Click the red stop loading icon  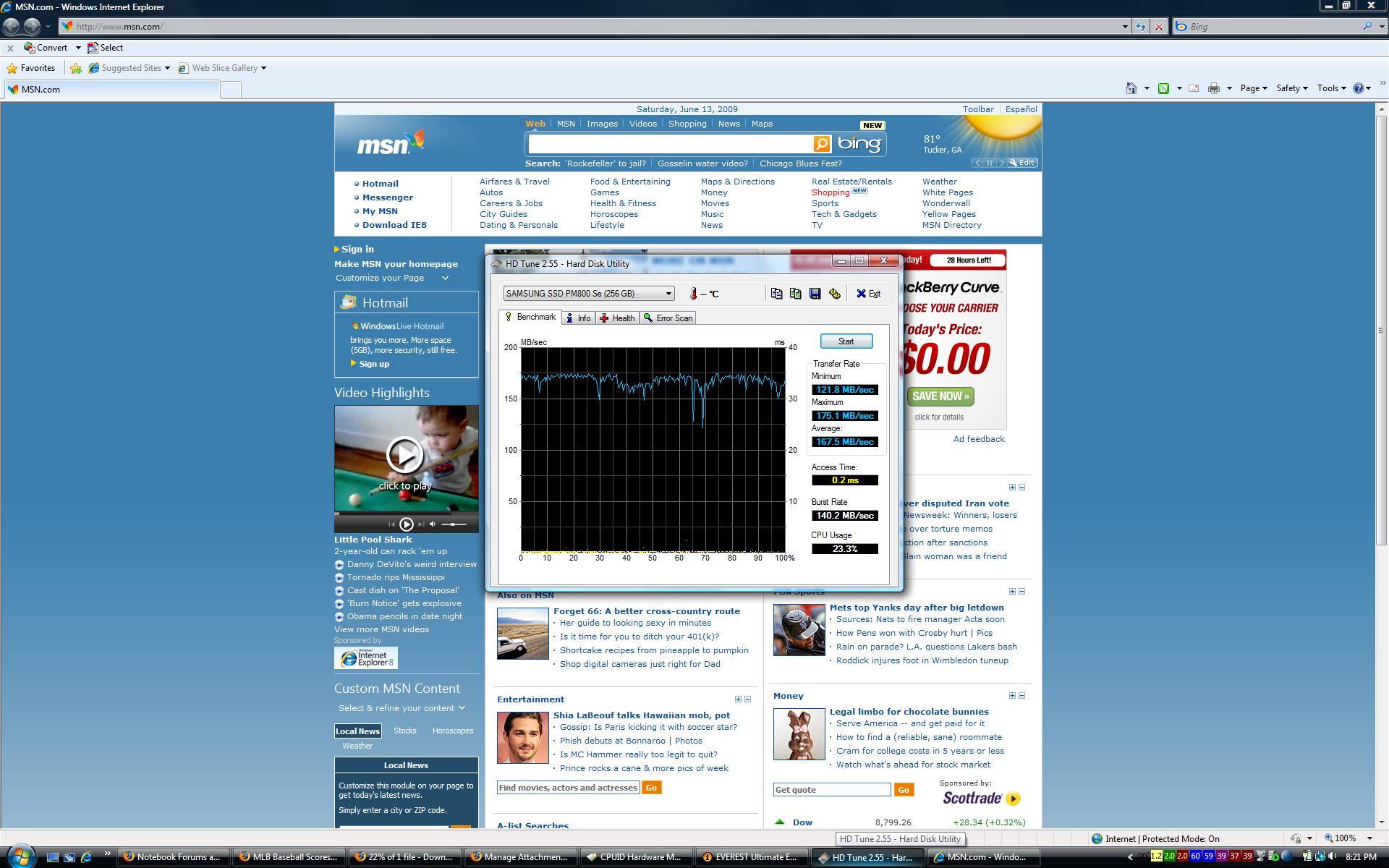pyautogui.click(x=1159, y=27)
